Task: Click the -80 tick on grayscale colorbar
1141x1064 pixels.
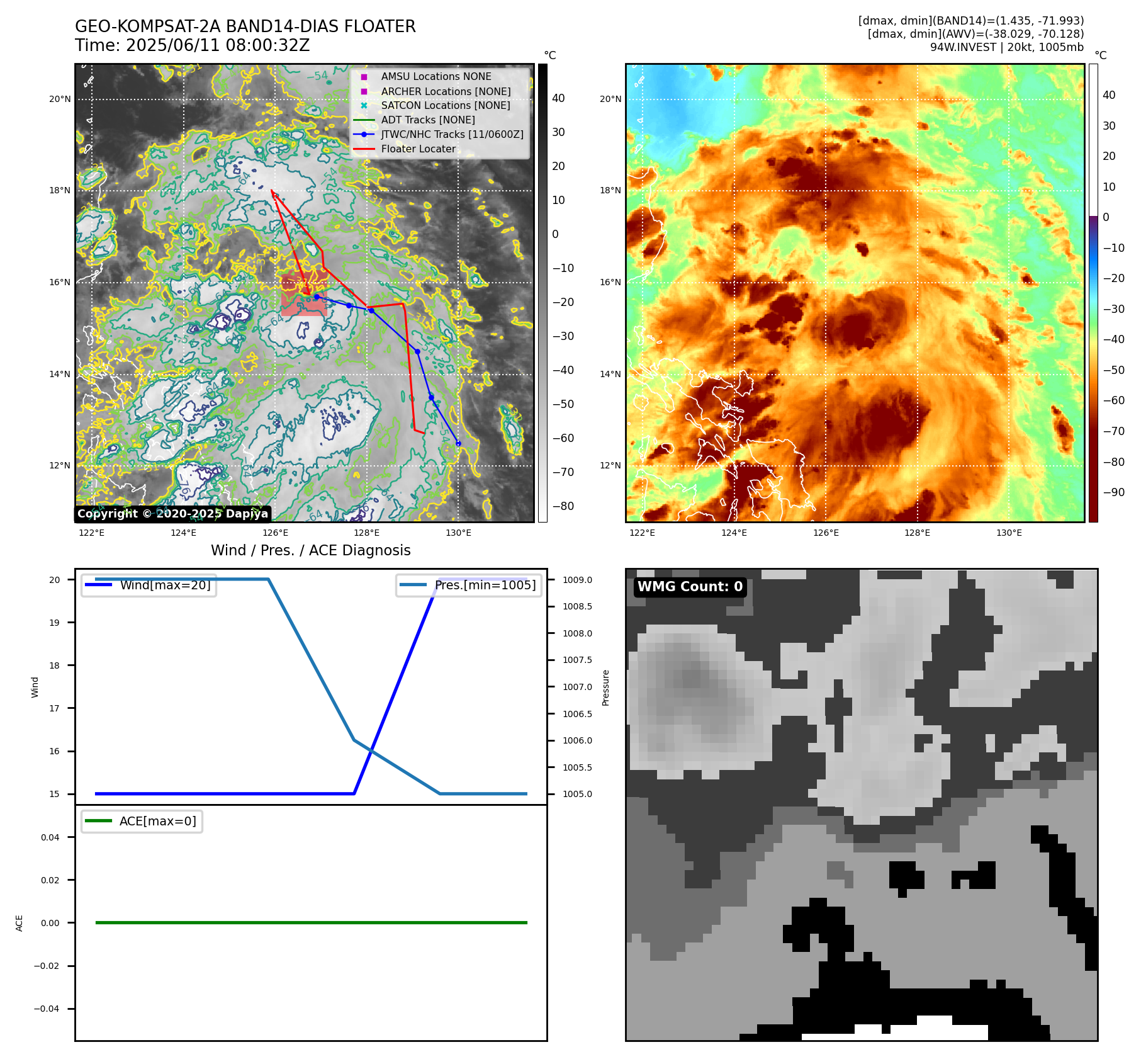Action: (563, 506)
